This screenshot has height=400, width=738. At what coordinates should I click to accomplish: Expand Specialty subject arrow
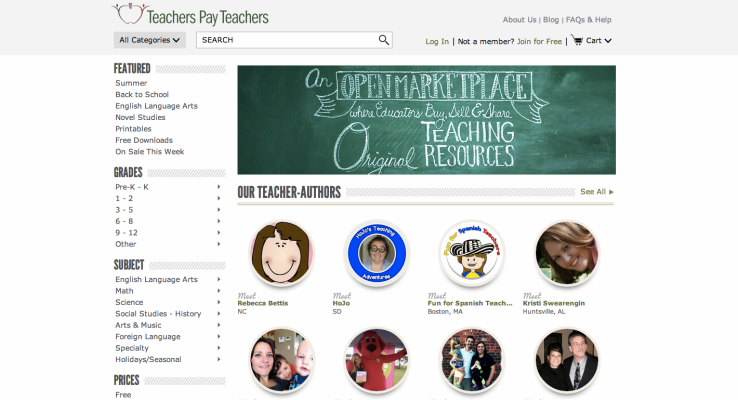[x=219, y=348]
